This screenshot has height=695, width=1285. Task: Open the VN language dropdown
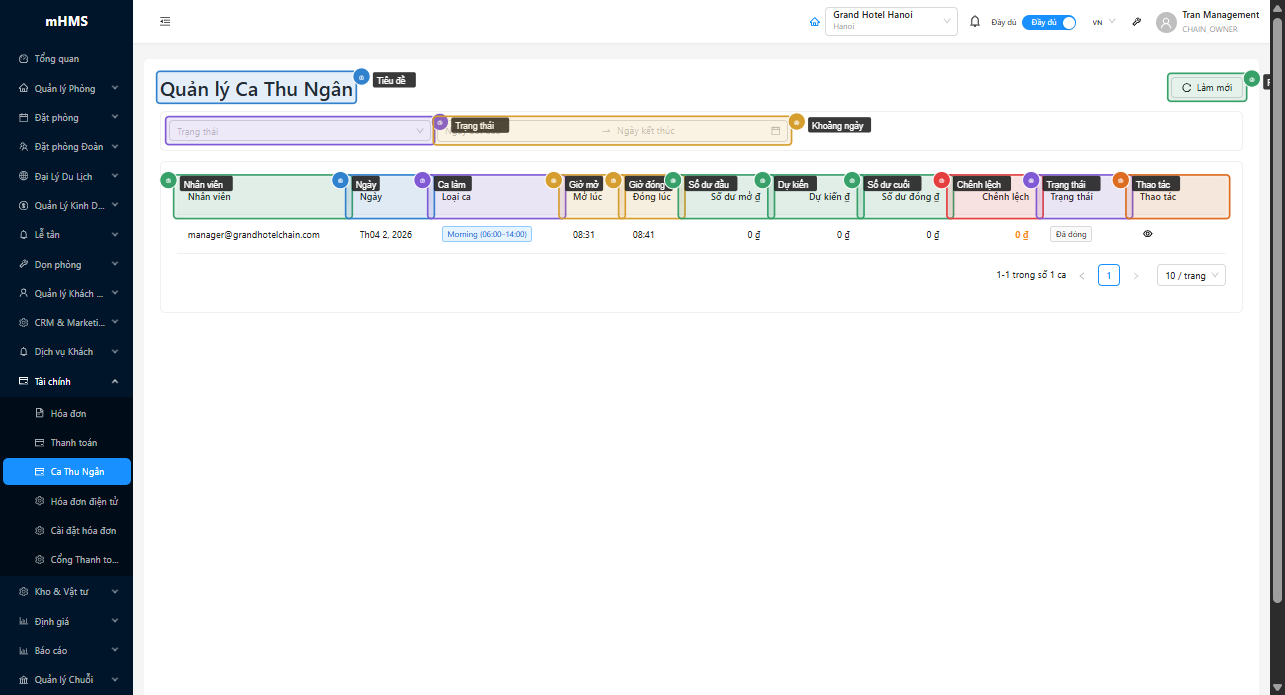click(x=1103, y=22)
